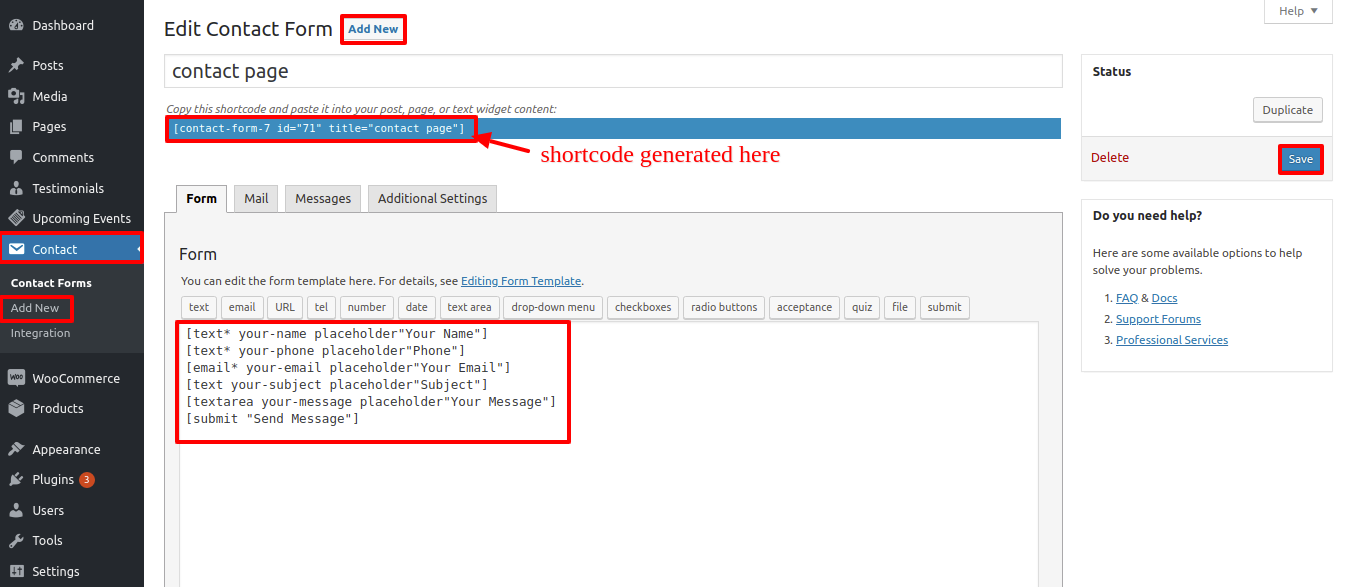This screenshot has height=587, width=1351.
Task: Insert a drop-down menu form tag
Action: [x=553, y=307]
